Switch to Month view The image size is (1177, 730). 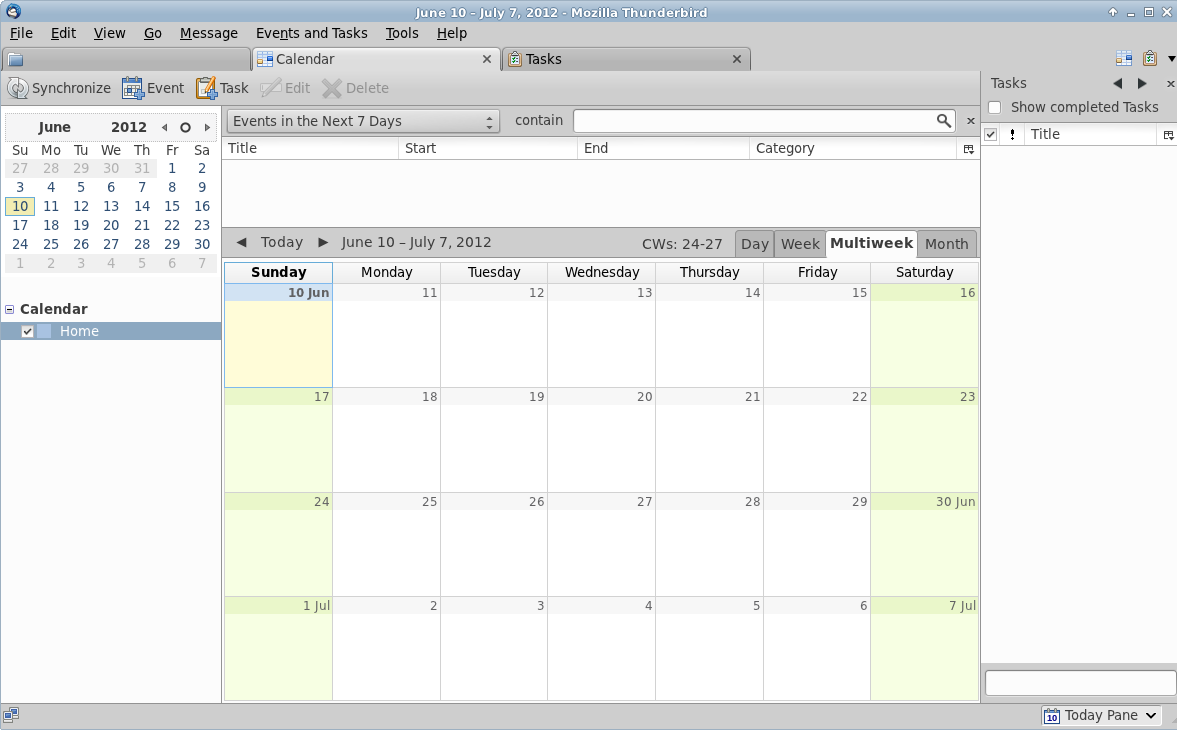(x=947, y=244)
